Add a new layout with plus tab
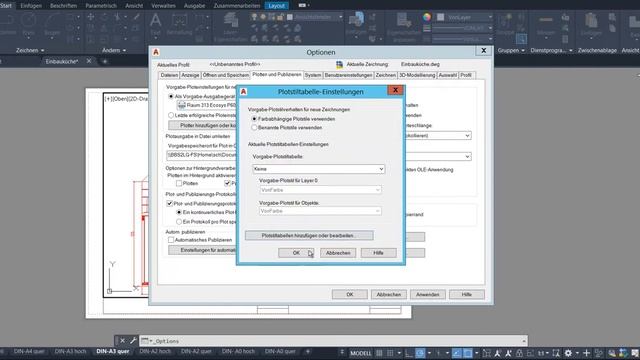The height and width of the screenshot is (360, 640). click(308, 351)
